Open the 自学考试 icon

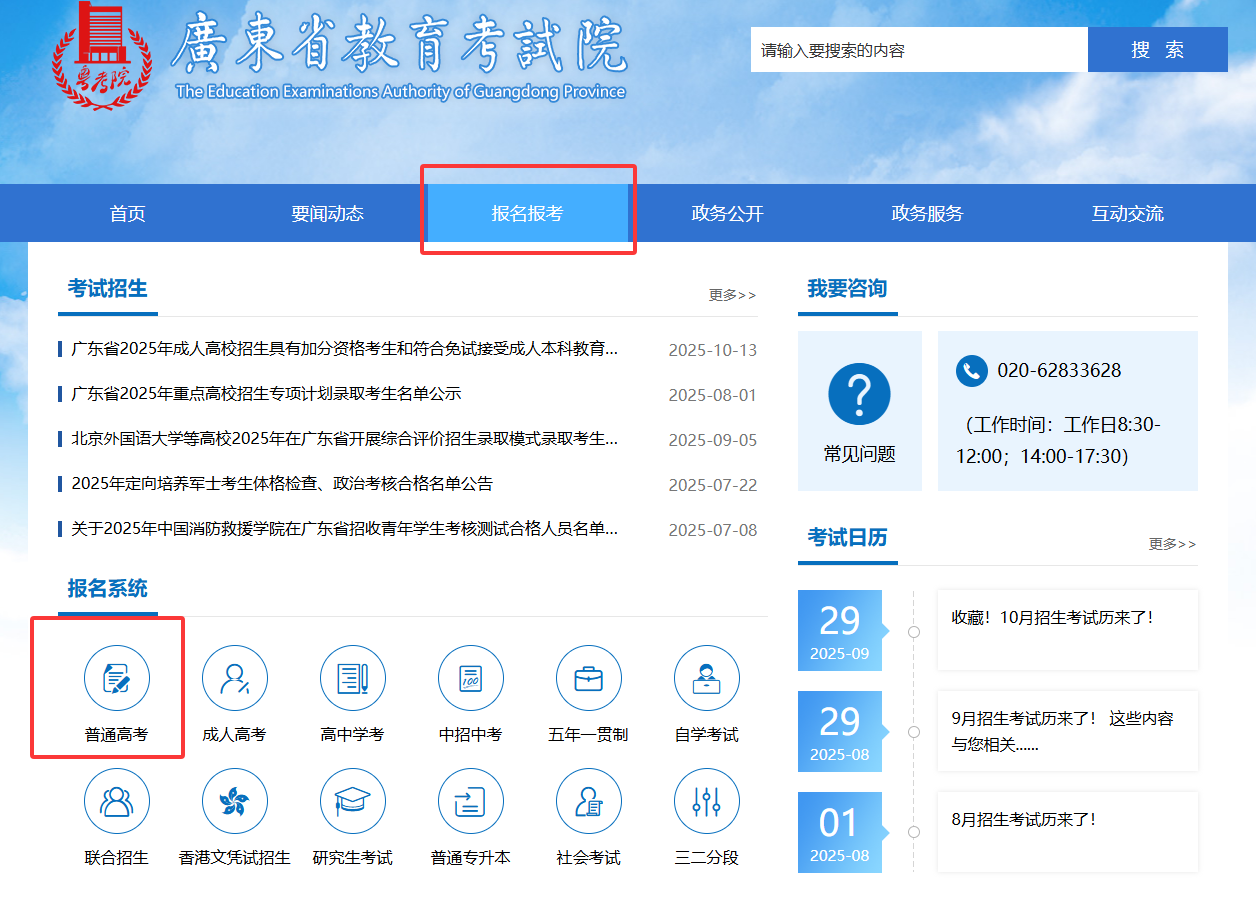pos(707,679)
